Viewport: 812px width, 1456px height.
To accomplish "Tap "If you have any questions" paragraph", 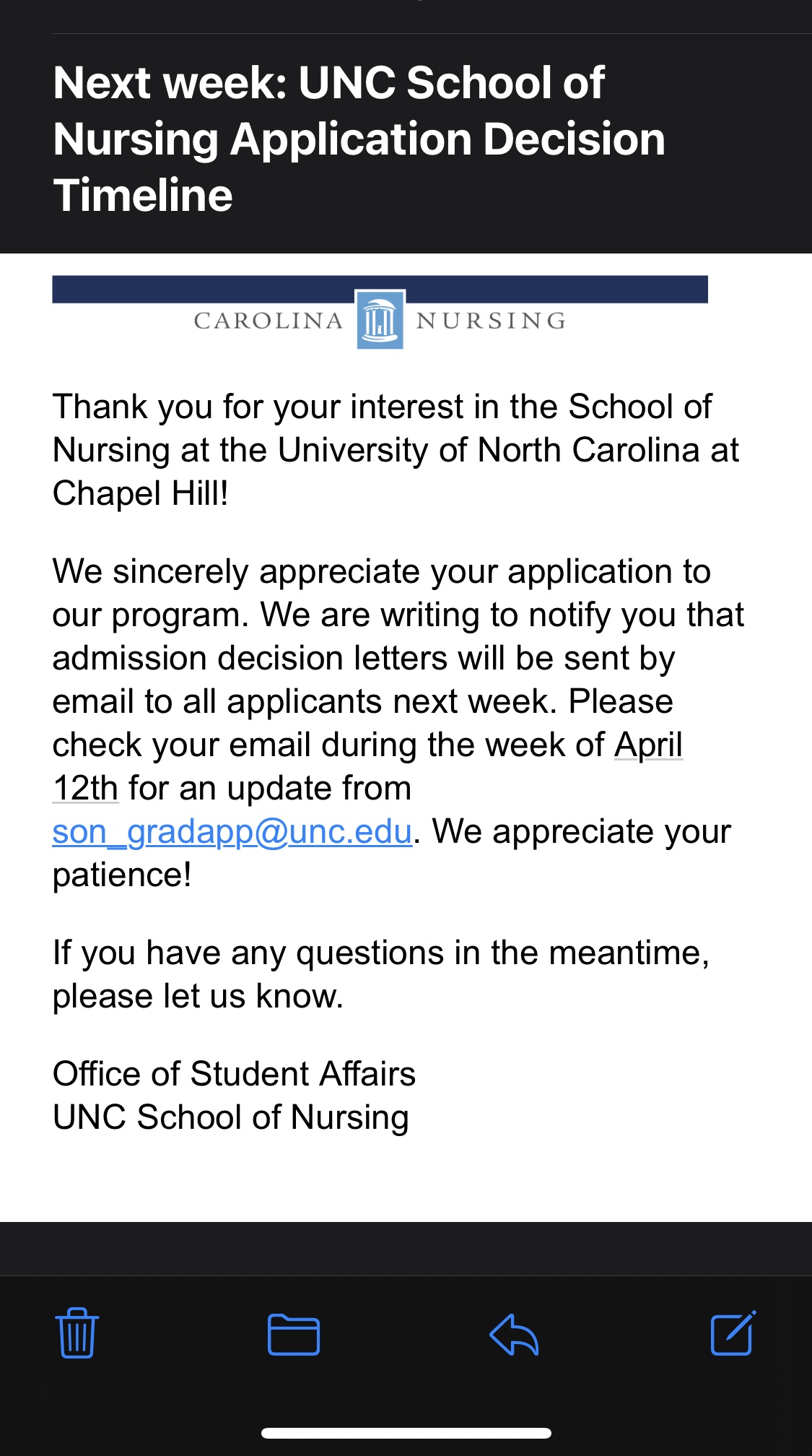I will tap(381, 974).
